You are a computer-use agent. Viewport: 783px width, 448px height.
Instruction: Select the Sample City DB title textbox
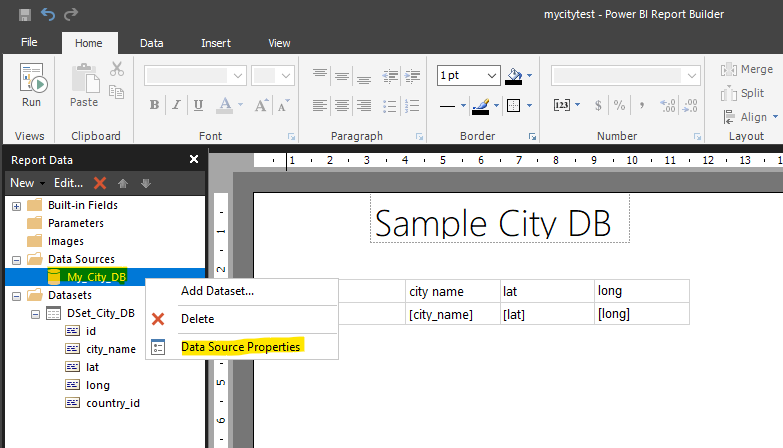click(x=499, y=219)
